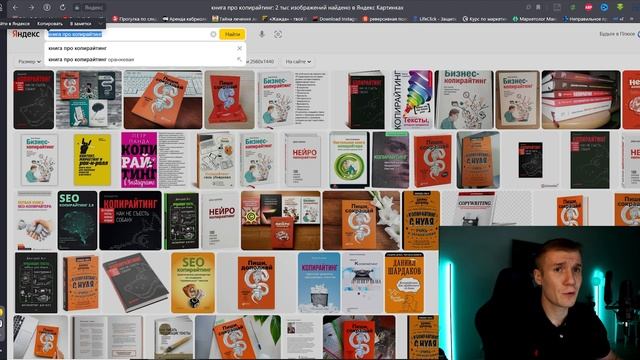Open the bookmark 'Тайна лечения...'
This screenshot has height=360, width=640.
(x=235, y=19)
